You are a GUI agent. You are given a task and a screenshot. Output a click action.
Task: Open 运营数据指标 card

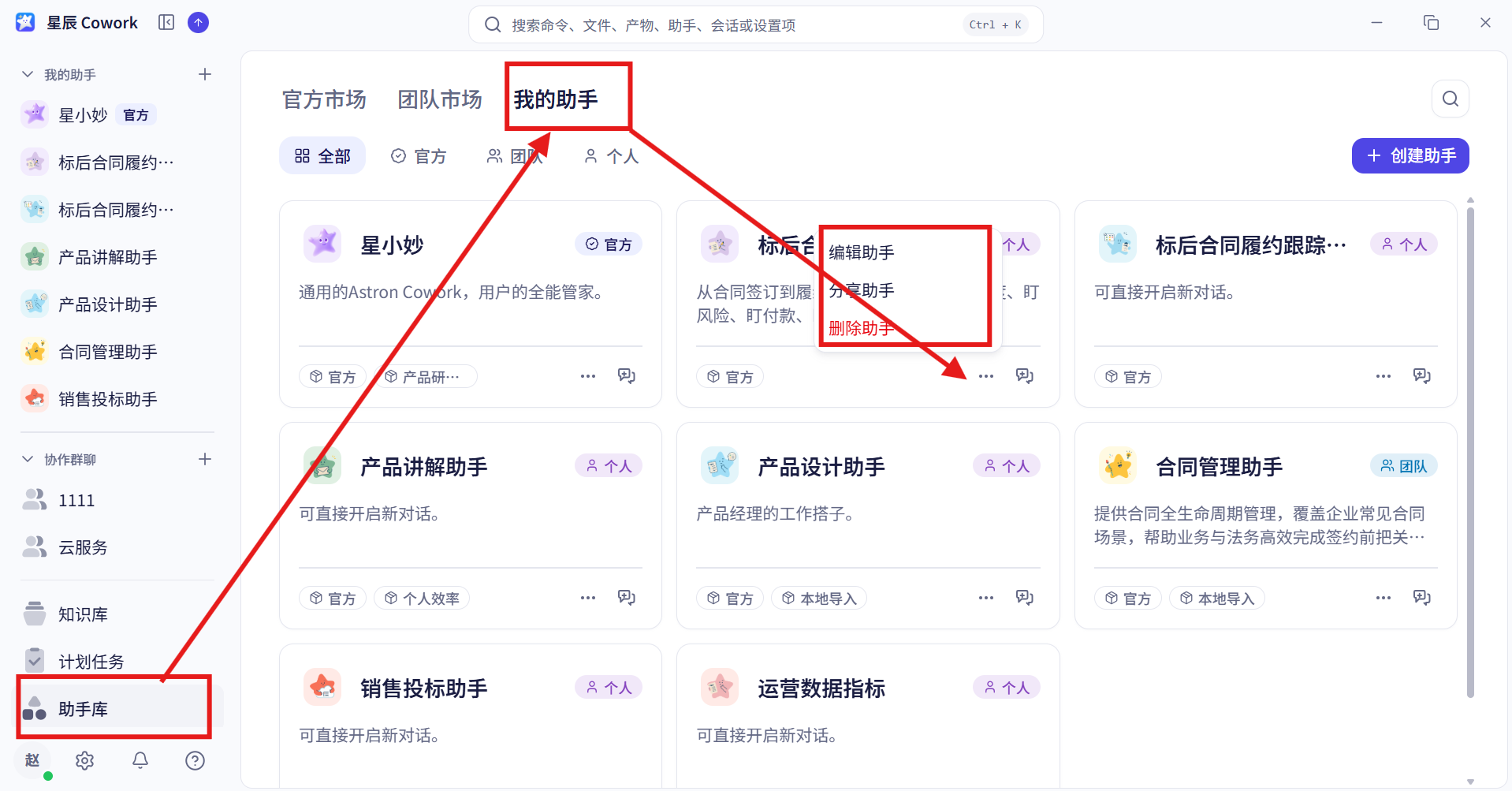point(868,715)
